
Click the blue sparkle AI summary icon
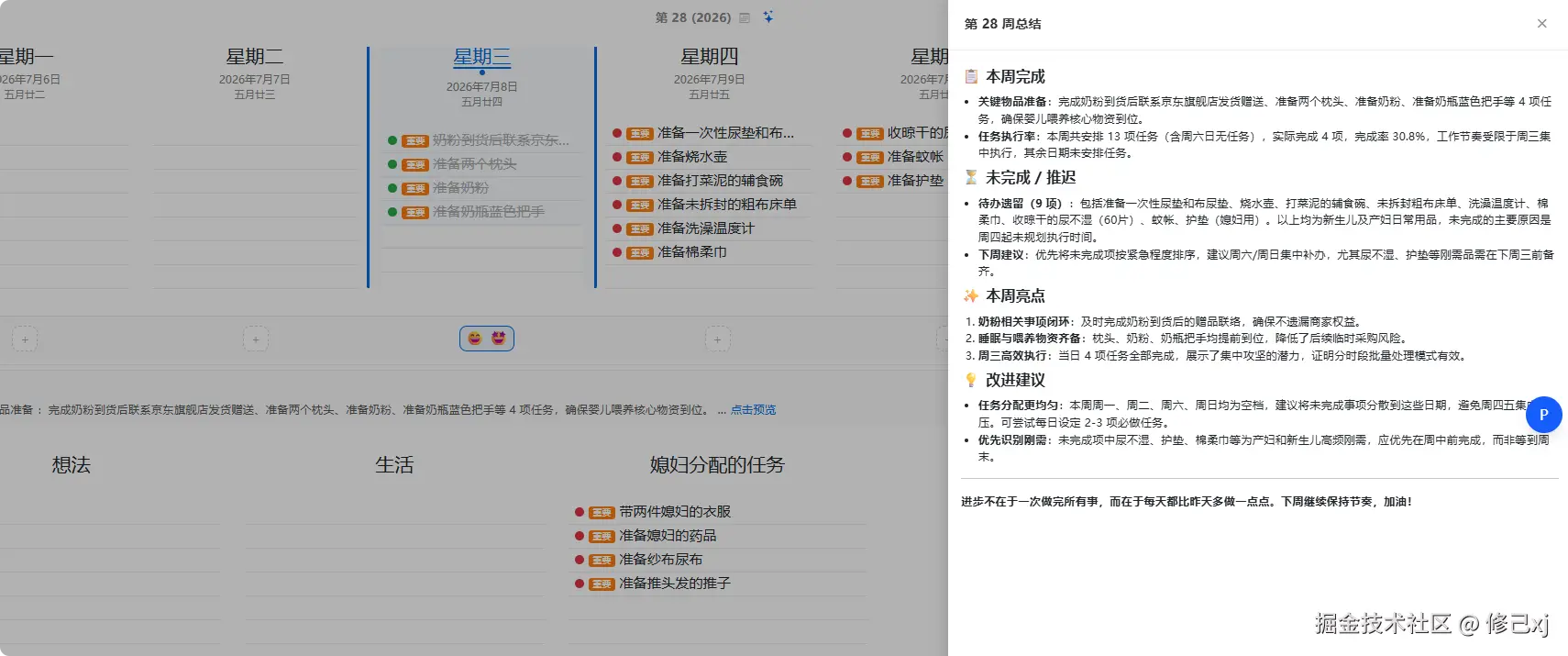768,17
